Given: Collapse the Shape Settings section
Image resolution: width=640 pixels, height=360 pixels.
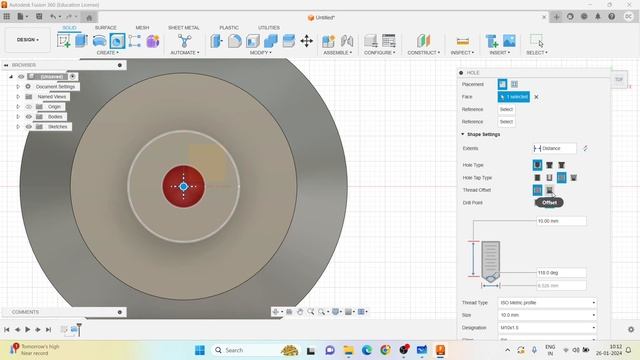Looking at the screenshot, I should tap(462, 134).
